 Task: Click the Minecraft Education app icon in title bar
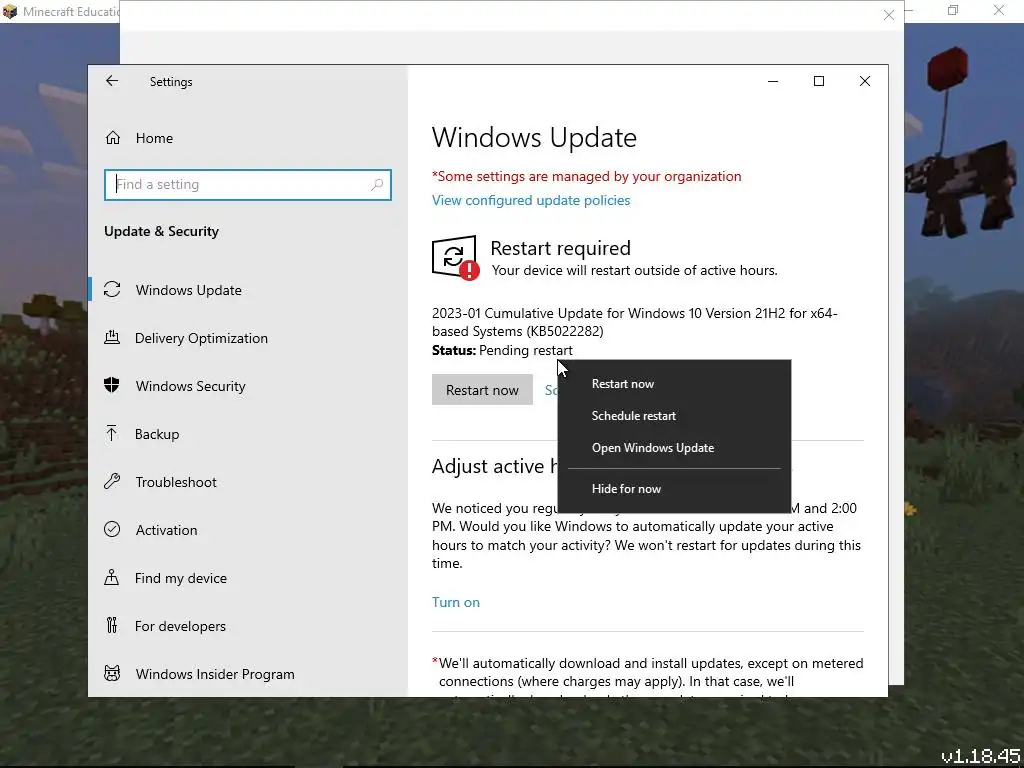click(10, 11)
